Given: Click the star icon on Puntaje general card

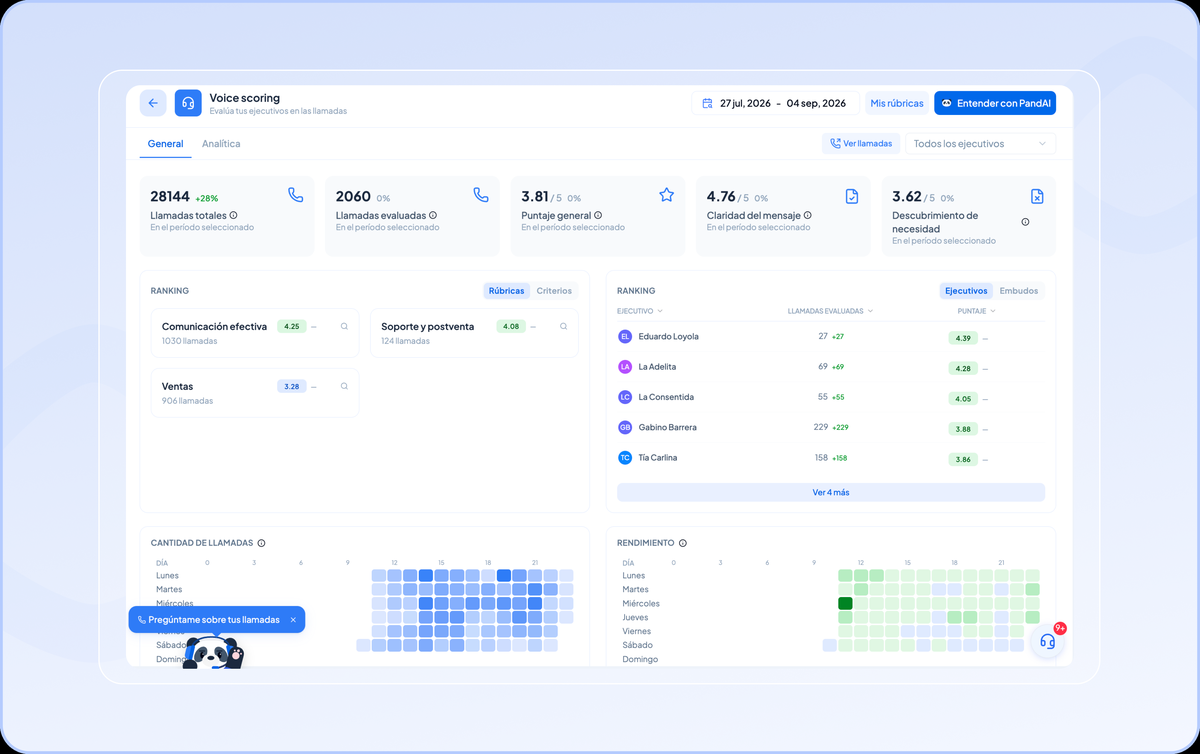Looking at the screenshot, I should pos(667,195).
